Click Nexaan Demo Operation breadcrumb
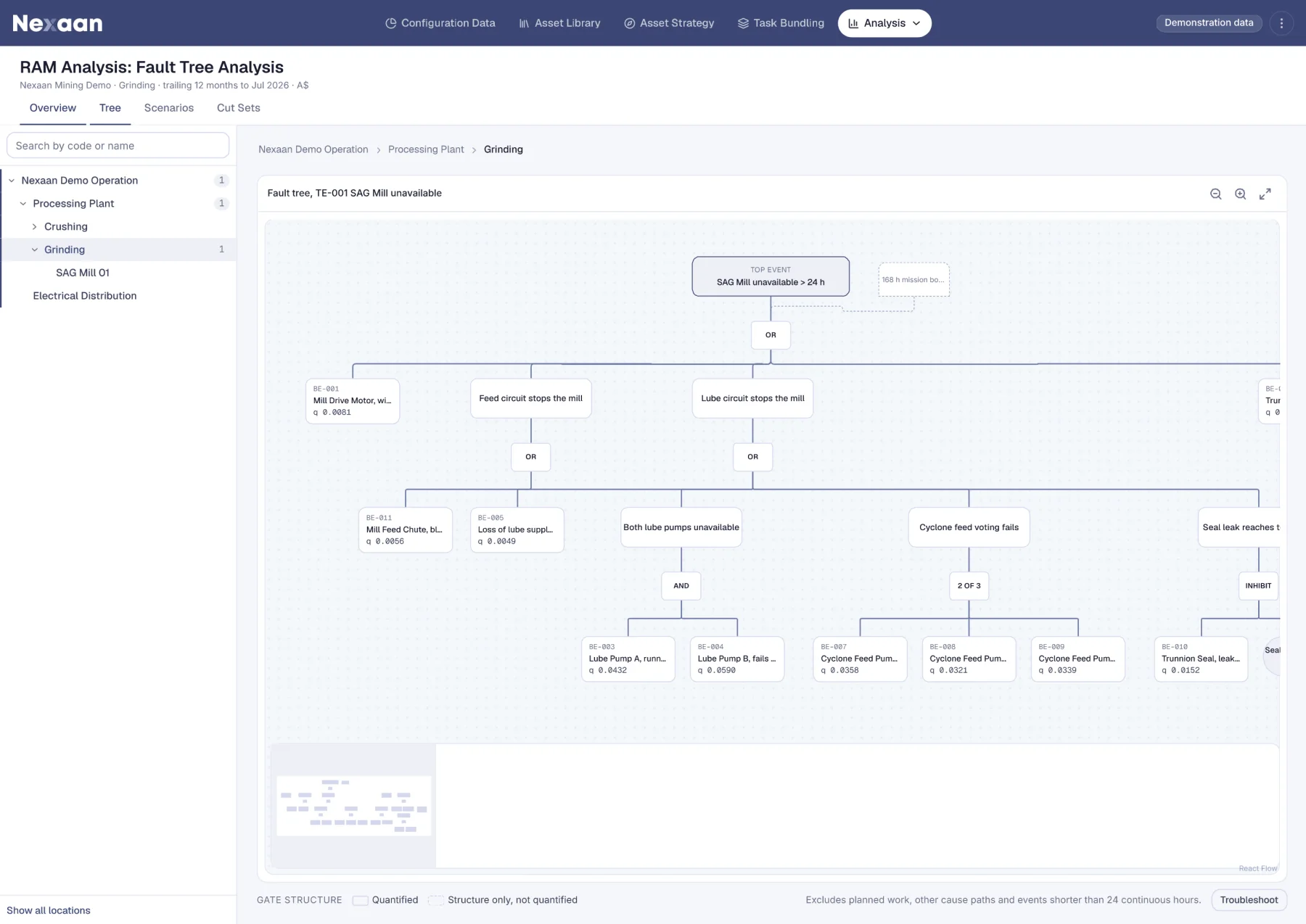 click(313, 149)
